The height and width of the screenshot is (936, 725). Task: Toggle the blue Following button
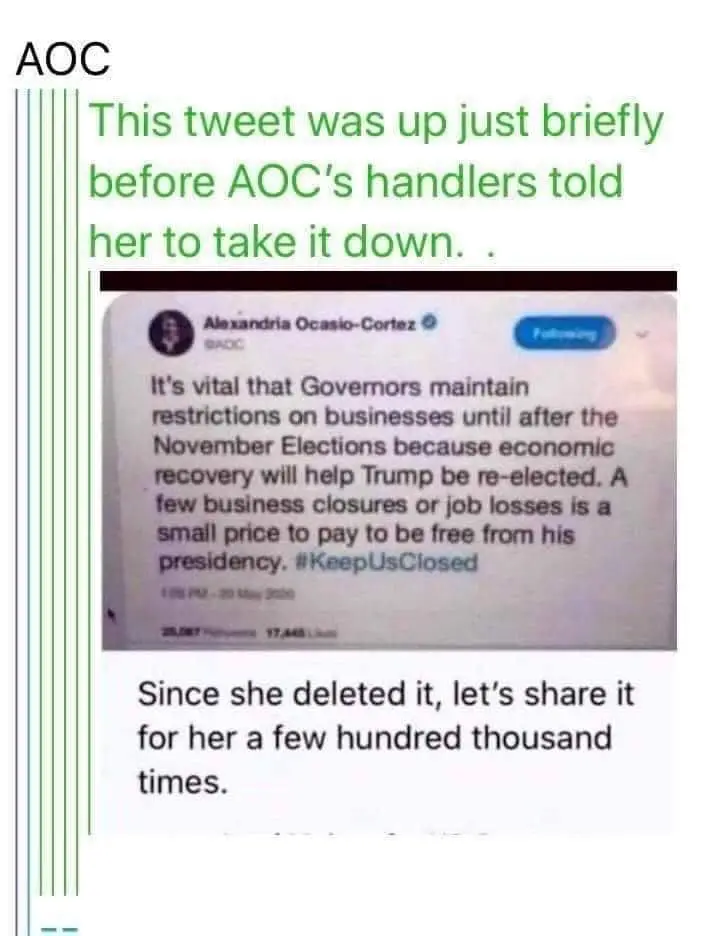tap(567, 334)
